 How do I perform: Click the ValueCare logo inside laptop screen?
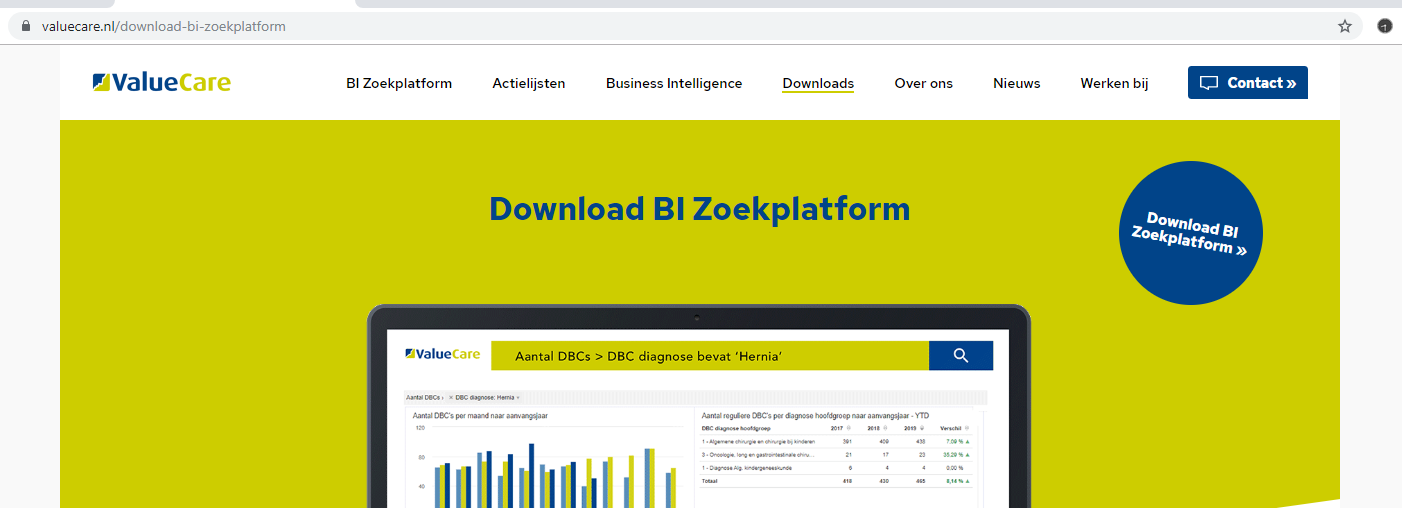click(x=442, y=354)
